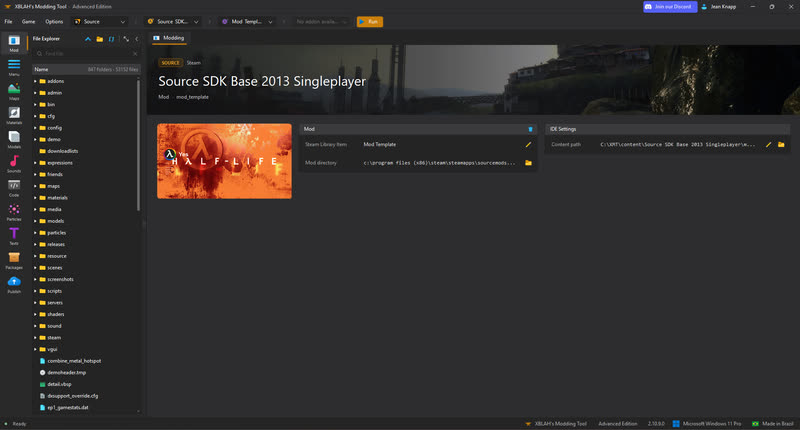Click the Ready status text
Viewport: 800px width, 430px height.
coord(19,424)
